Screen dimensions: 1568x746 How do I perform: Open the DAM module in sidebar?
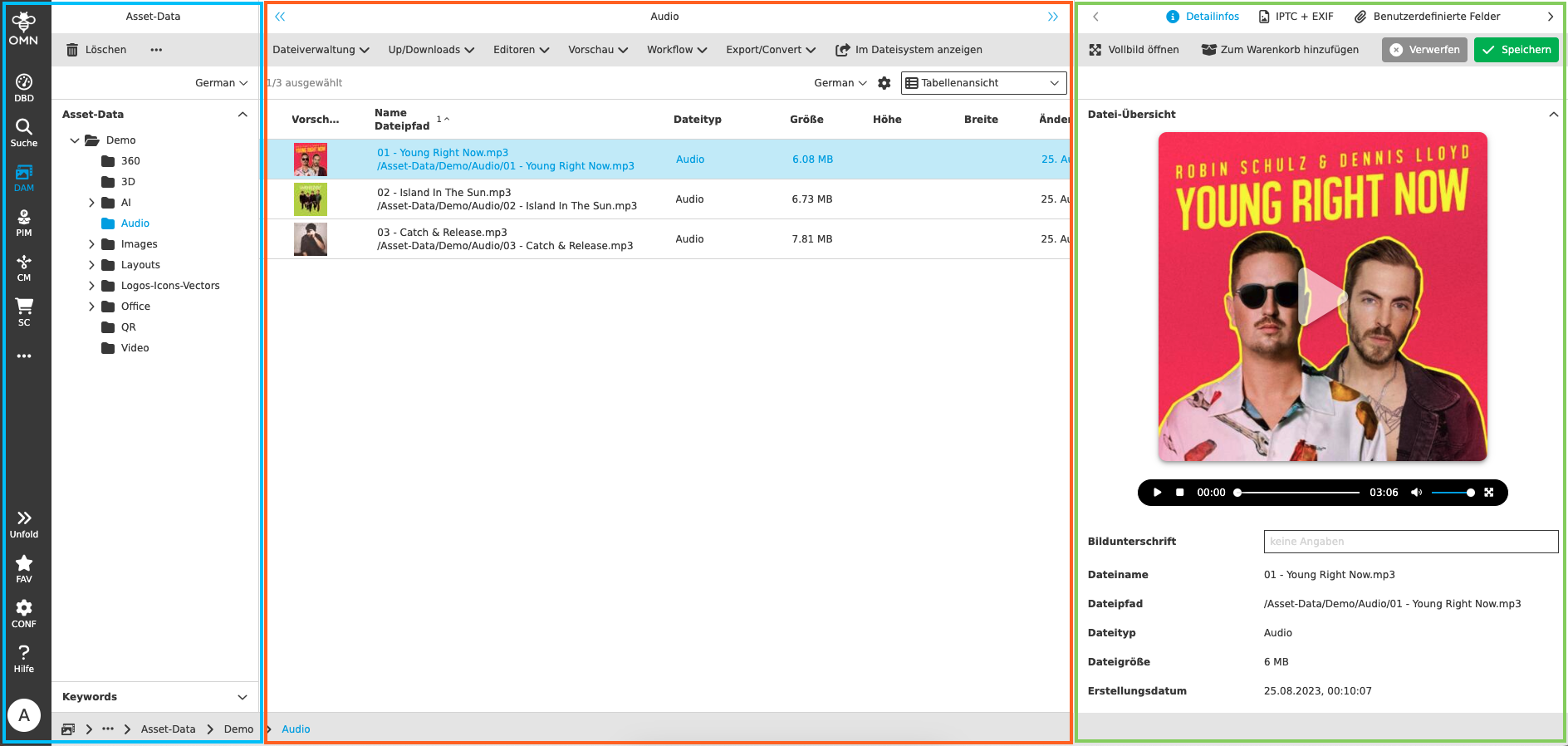click(x=24, y=177)
